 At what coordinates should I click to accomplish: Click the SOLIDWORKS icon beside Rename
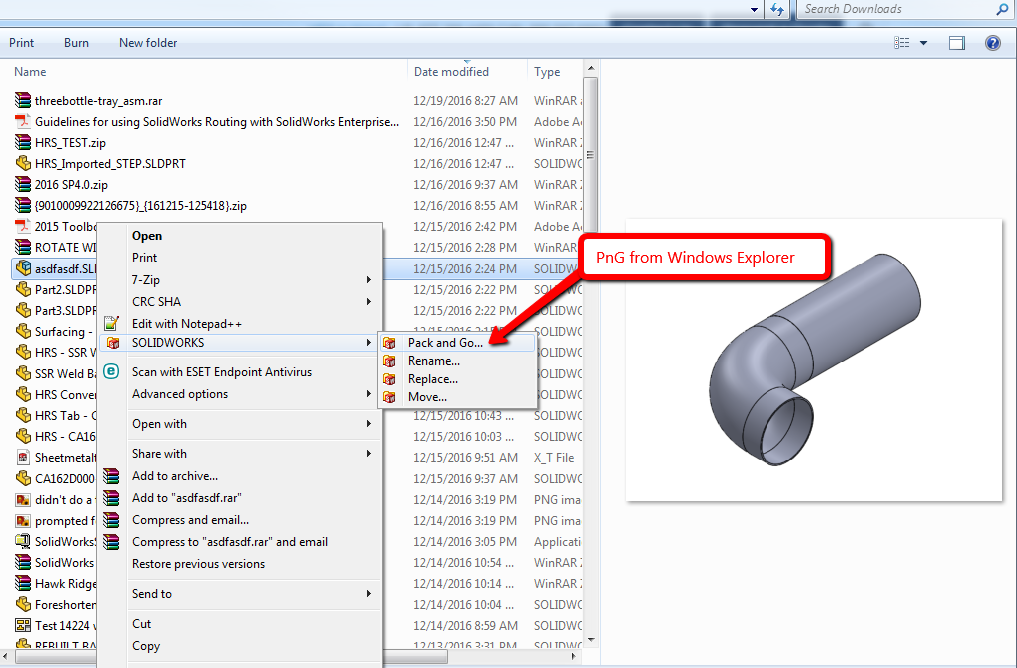pyautogui.click(x=389, y=361)
